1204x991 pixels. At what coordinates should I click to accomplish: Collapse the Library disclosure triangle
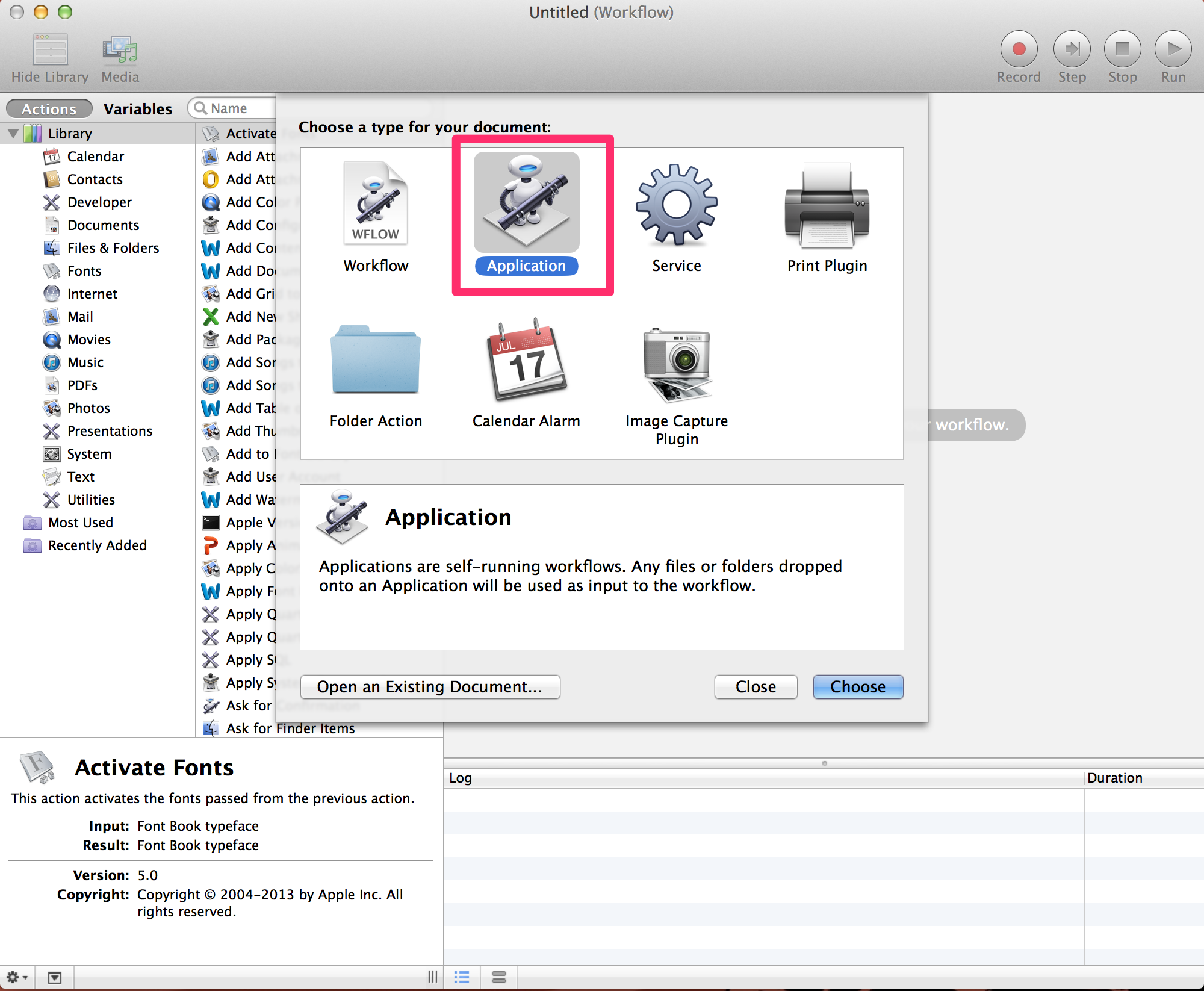tap(13, 134)
